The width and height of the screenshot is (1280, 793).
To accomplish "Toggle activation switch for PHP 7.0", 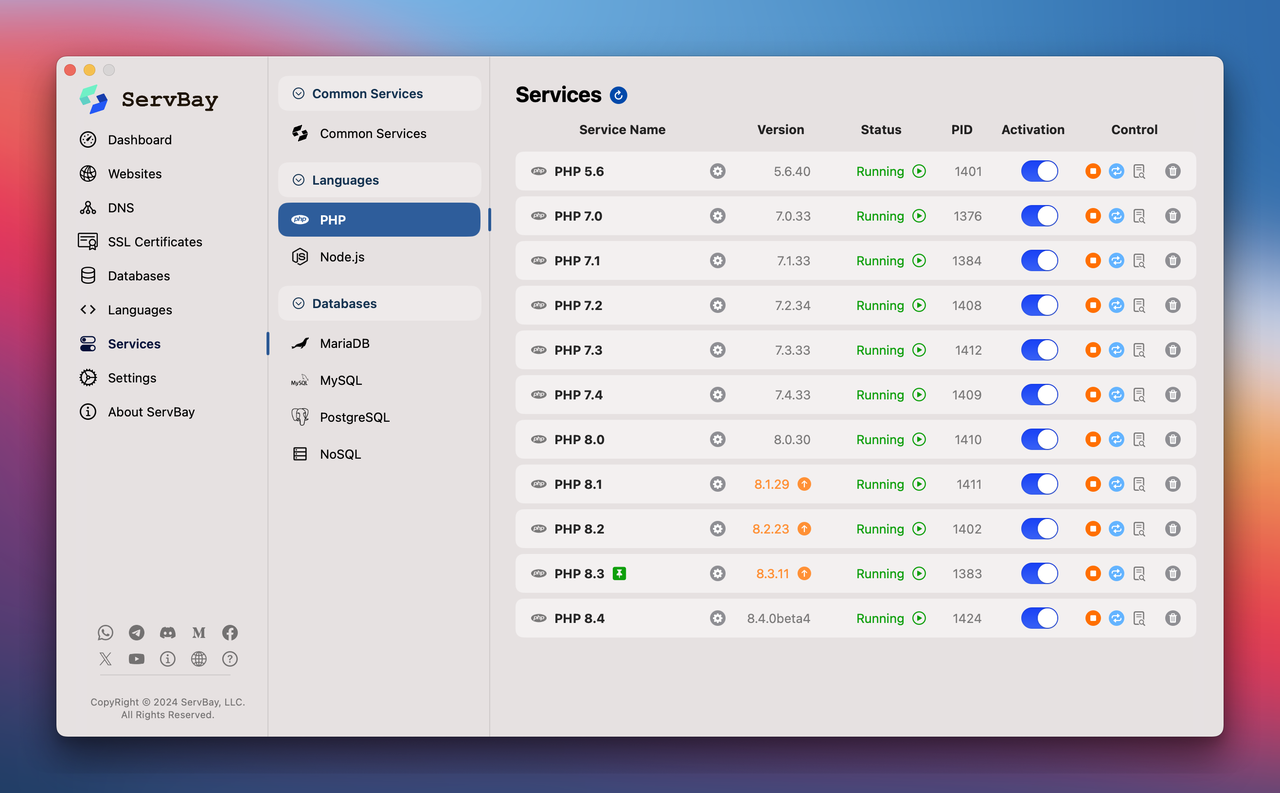I will pyautogui.click(x=1039, y=216).
